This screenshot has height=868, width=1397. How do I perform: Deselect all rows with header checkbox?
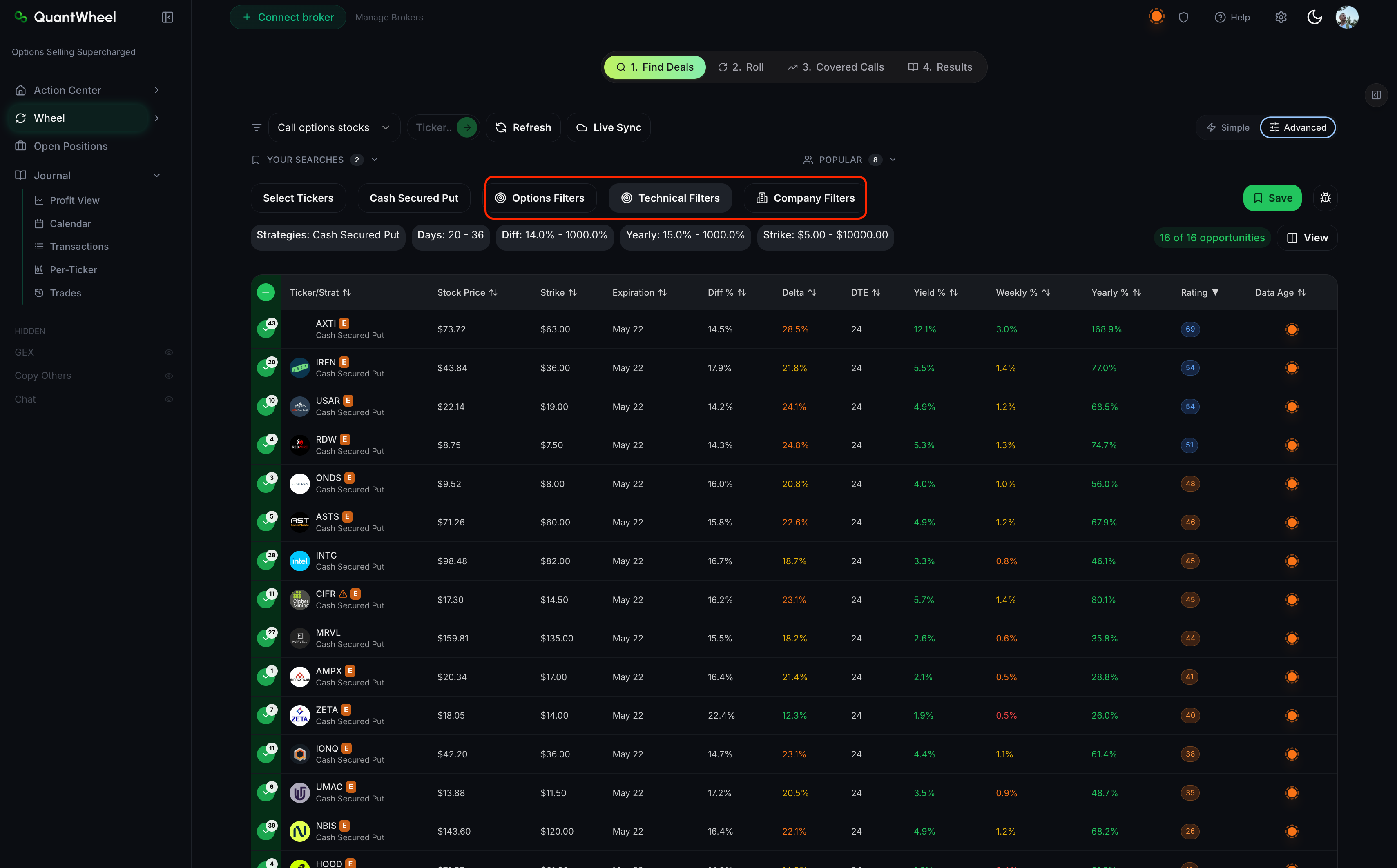click(266, 292)
